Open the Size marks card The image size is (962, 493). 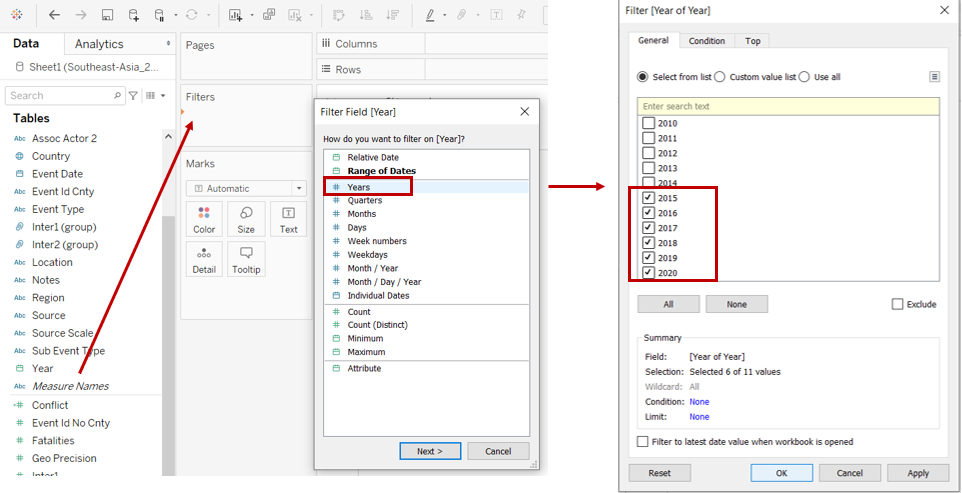click(246, 219)
